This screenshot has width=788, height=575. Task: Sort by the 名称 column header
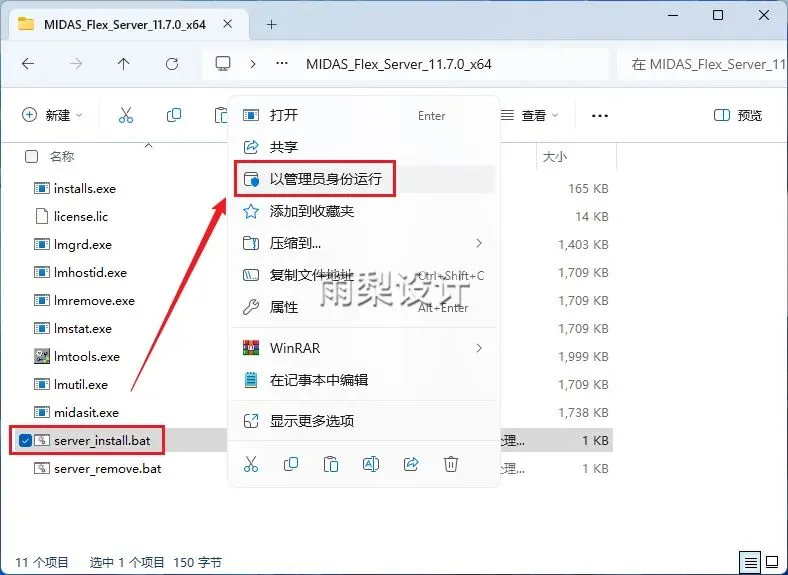62,157
